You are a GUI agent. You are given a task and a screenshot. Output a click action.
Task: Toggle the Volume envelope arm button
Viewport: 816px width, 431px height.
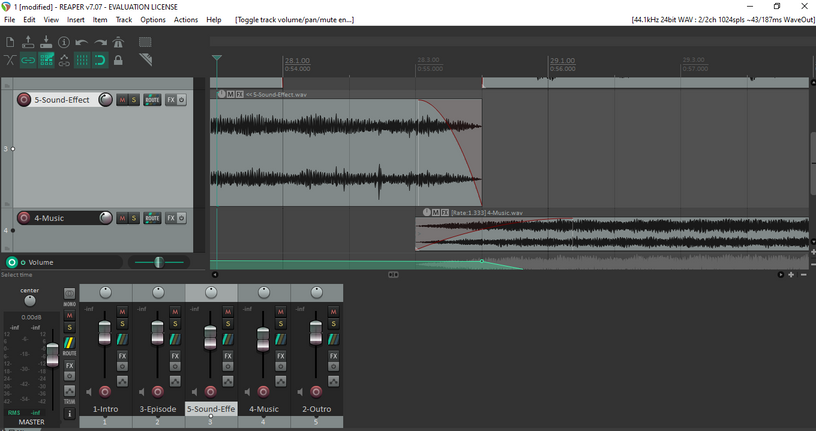coord(12,262)
